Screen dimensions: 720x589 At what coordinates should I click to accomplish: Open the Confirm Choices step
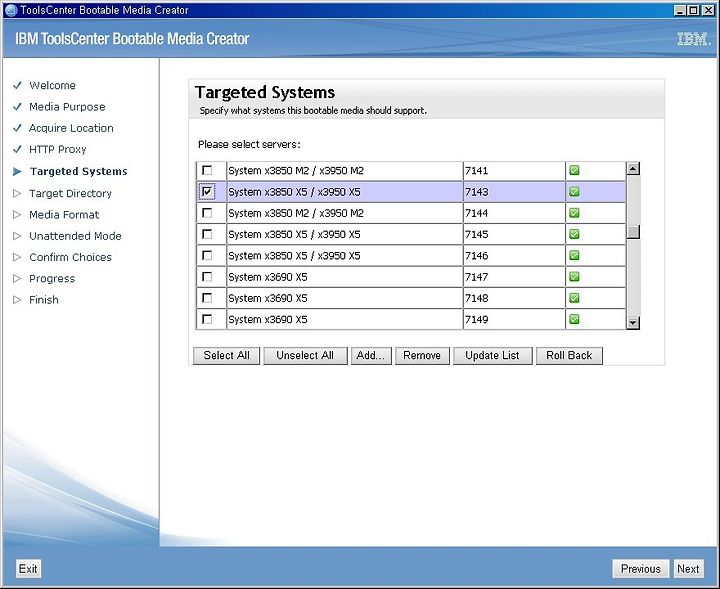(70, 257)
